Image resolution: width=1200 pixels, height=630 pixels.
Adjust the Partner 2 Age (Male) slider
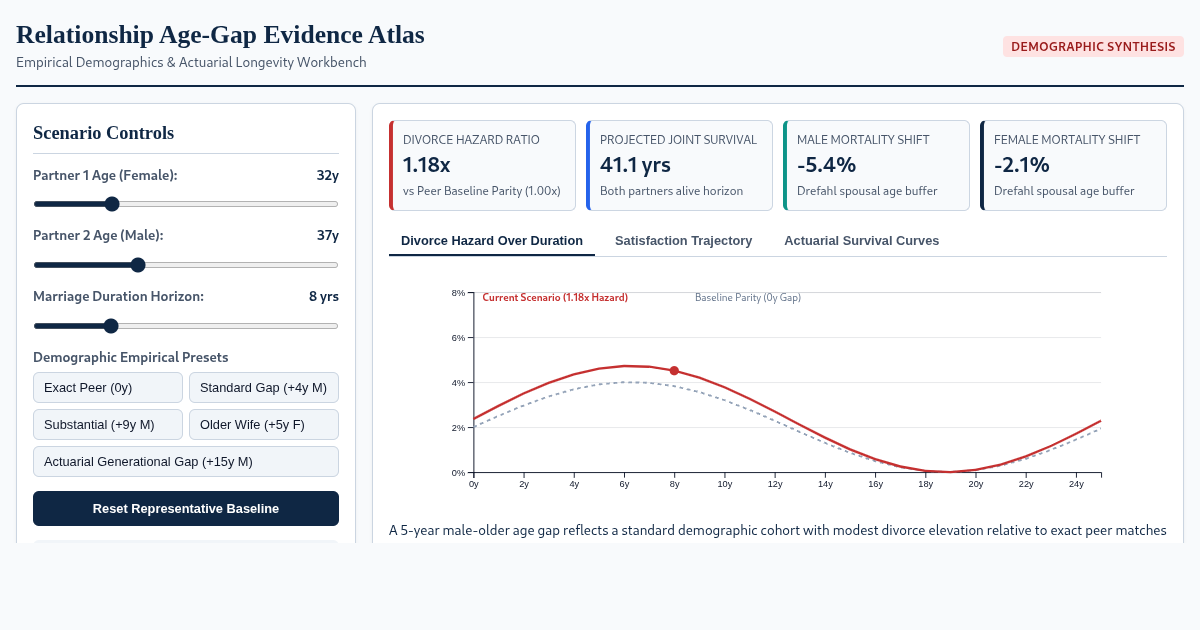click(x=186, y=265)
